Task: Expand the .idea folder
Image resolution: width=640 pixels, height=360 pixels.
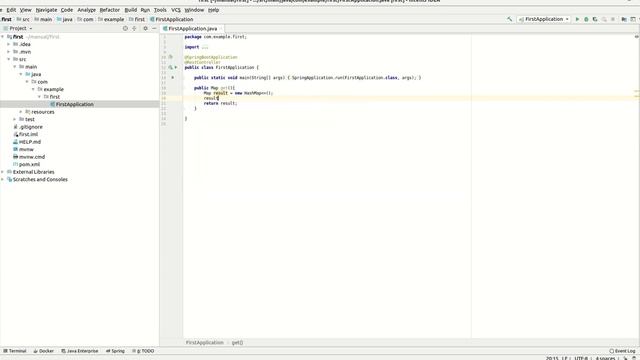Action: click(9, 44)
